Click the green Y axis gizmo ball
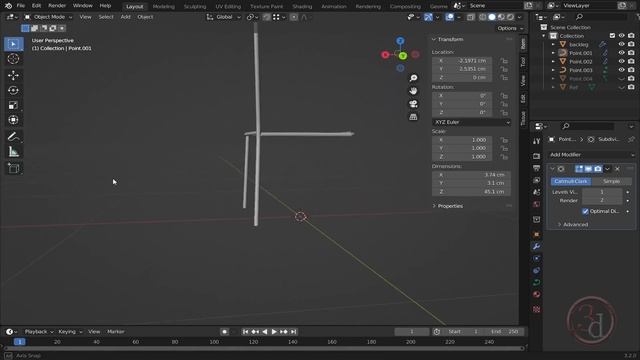The image size is (640, 360). (x=403, y=56)
